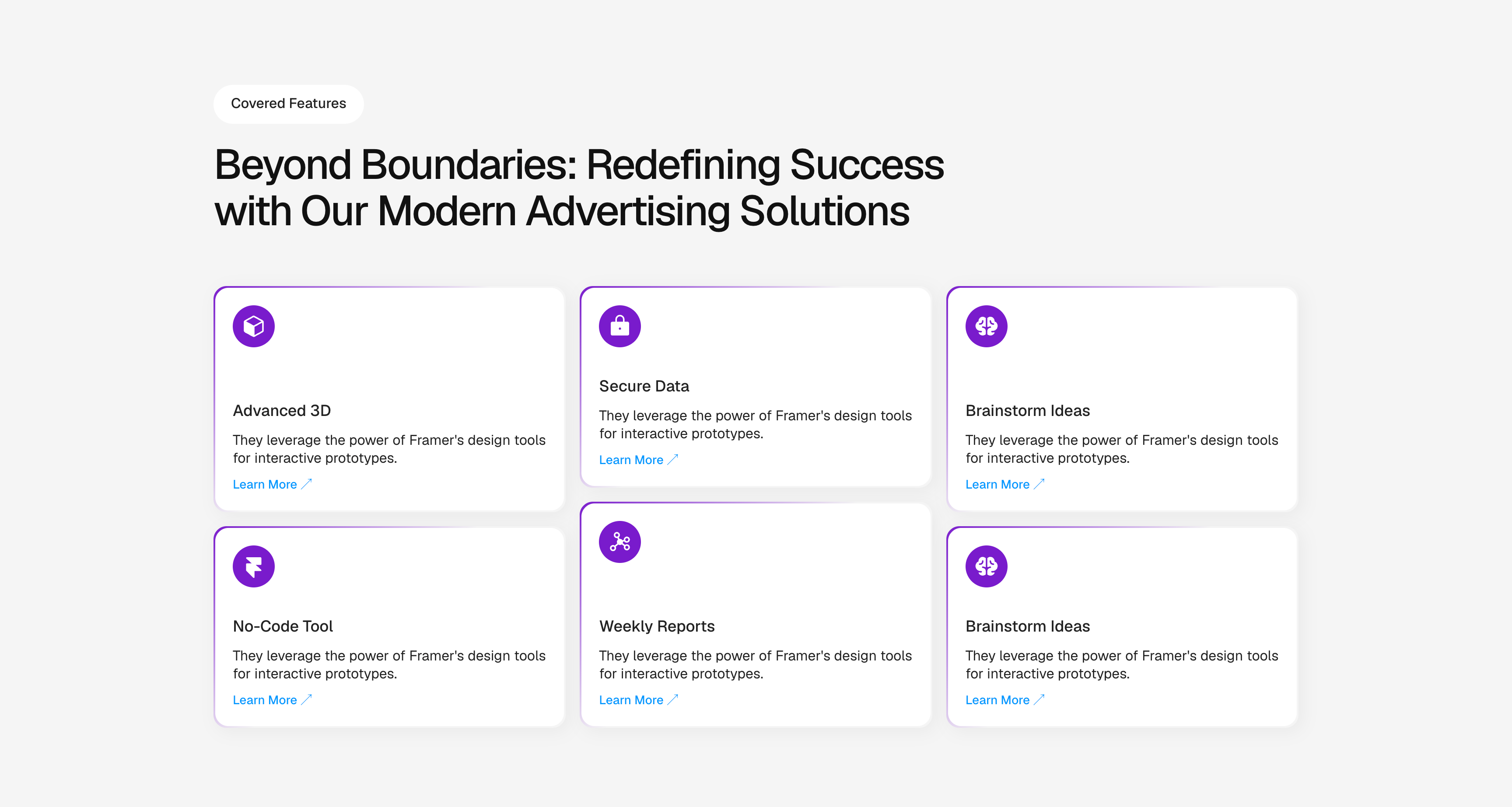The height and width of the screenshot is (807, 1512).
Task: Click the arrow icon beside Advanced 3D Learn More
Action: coord(306,484)
